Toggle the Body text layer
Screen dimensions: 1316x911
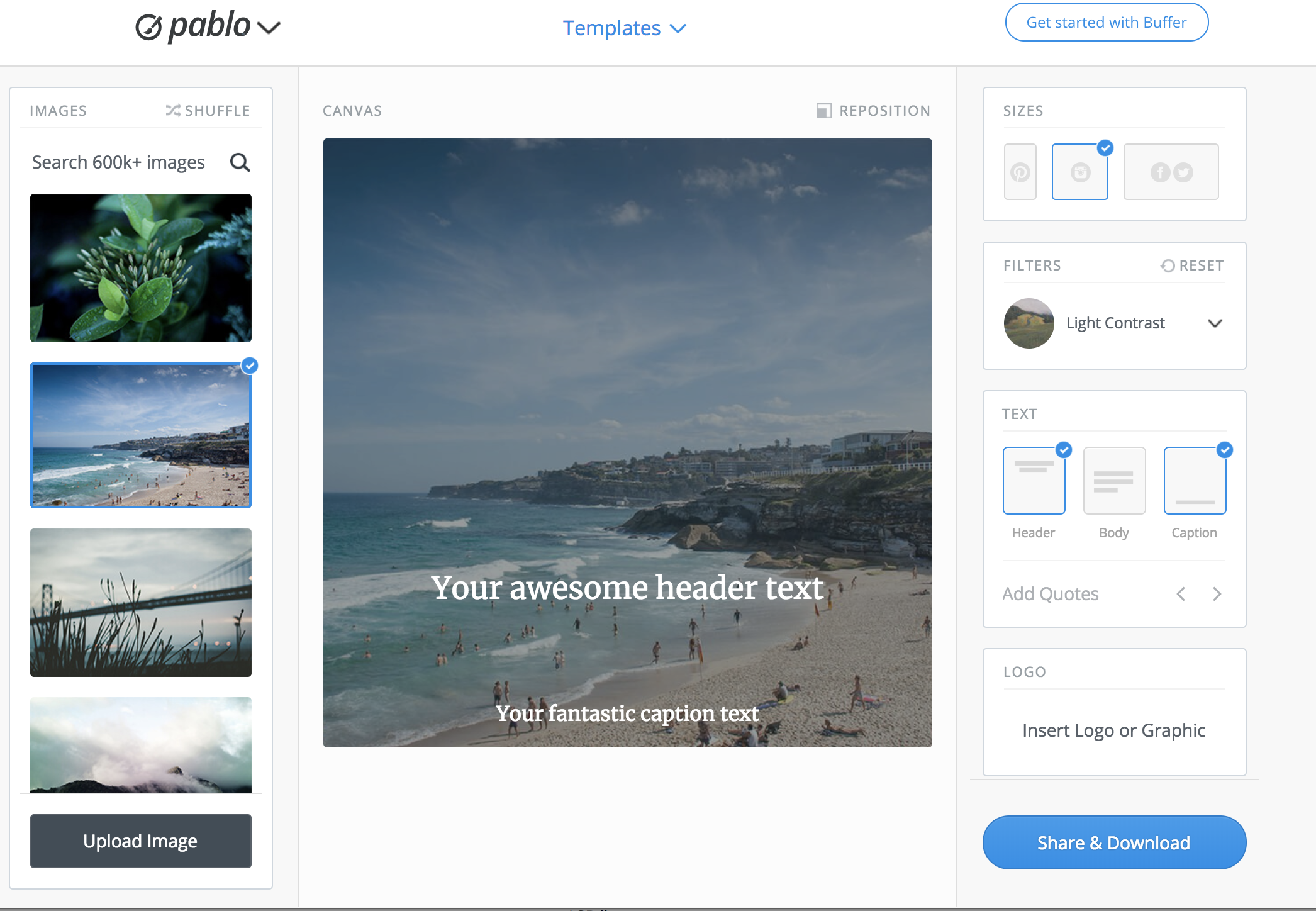[x=1115, y=481]
